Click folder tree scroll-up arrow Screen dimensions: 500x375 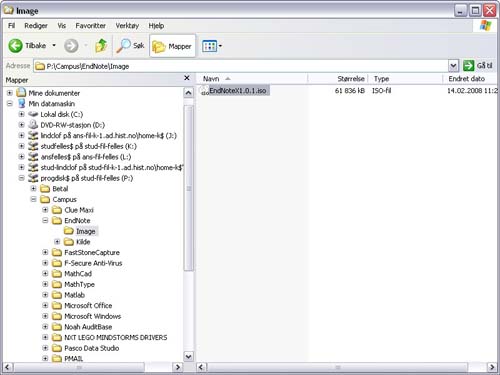click(188, 93)
